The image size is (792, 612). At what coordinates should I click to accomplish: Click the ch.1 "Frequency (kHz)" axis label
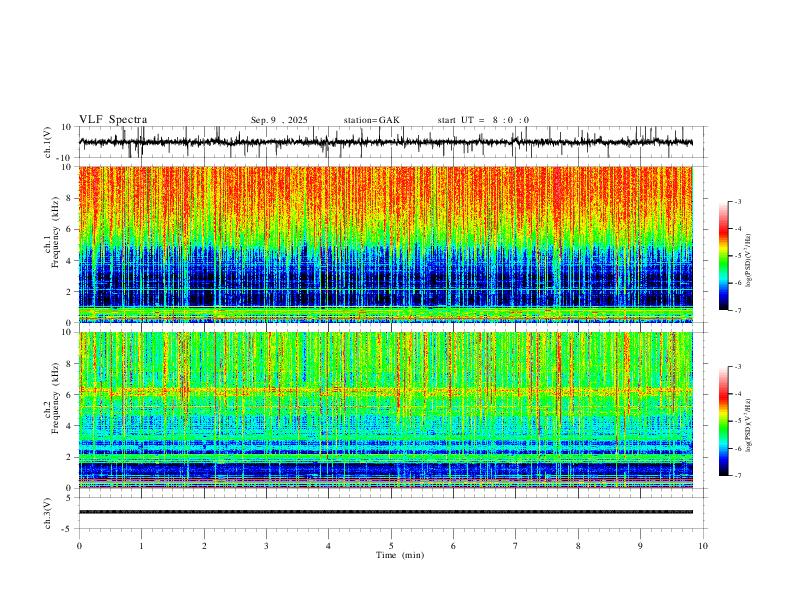[54, 231]
